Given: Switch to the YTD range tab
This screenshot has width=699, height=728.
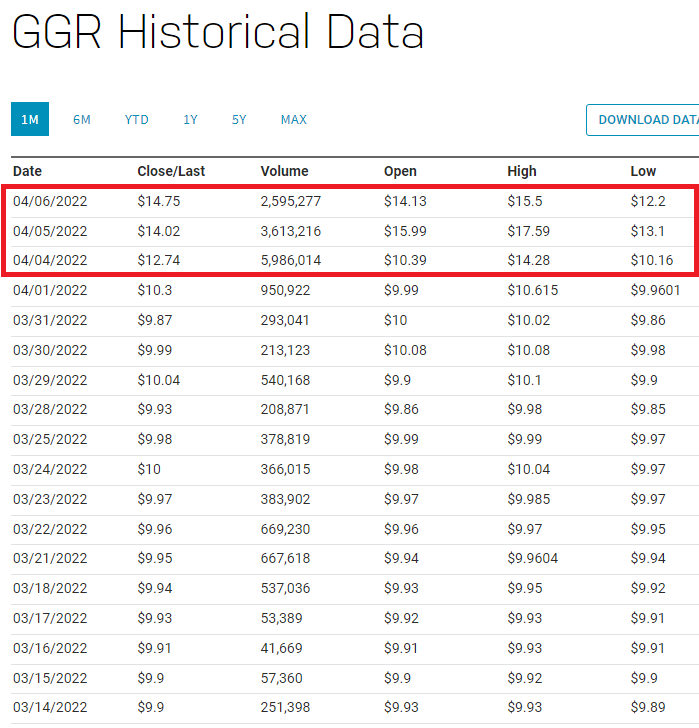Looking at the screenshot, I should 136,120.
